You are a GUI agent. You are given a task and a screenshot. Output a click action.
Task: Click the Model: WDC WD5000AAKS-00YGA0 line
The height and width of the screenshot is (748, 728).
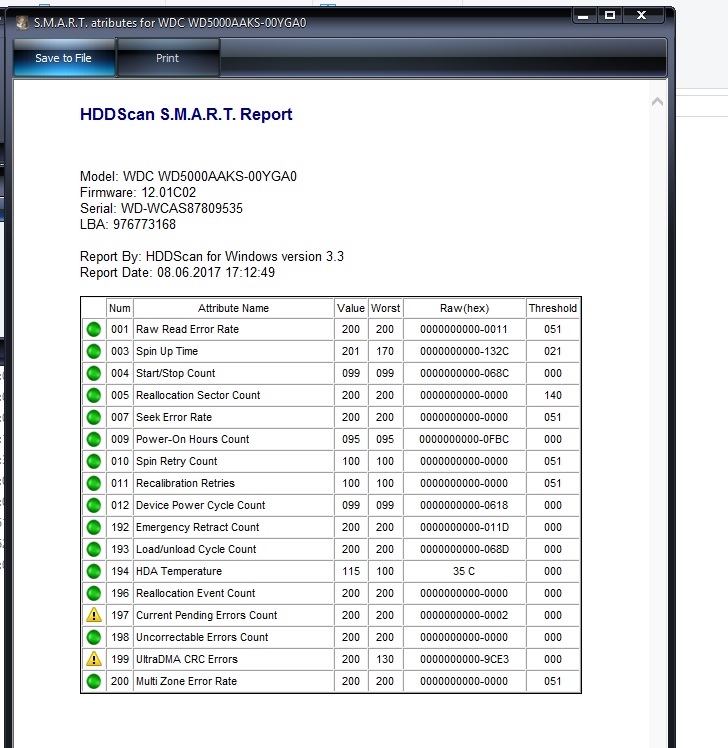coord(188,177)
